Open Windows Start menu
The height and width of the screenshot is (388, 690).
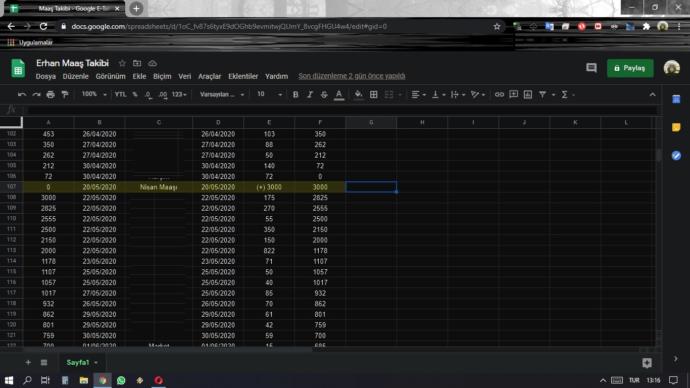[x=9, y=380]
